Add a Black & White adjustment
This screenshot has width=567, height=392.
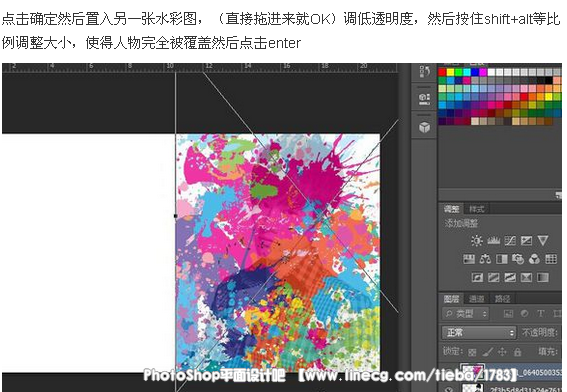502,259
